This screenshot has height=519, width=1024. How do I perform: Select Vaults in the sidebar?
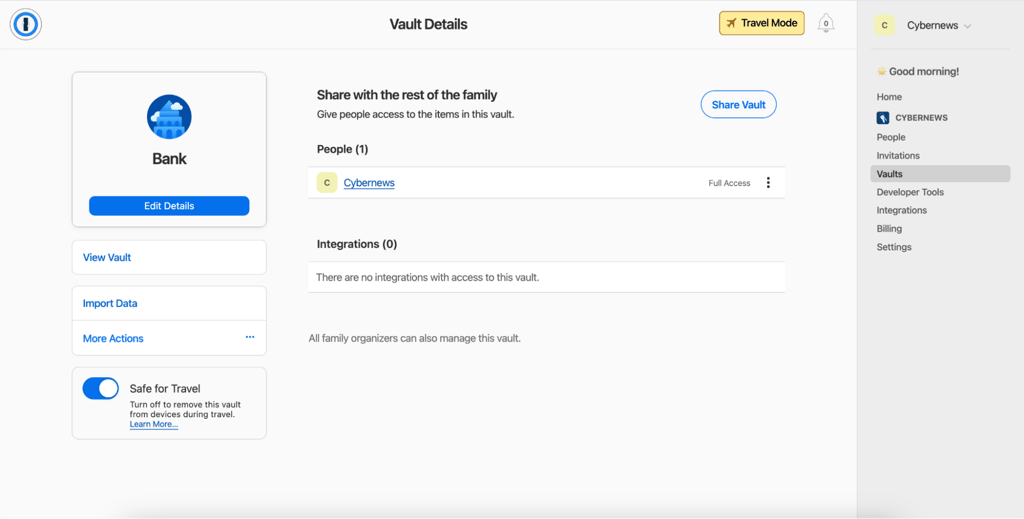(940, 174)
